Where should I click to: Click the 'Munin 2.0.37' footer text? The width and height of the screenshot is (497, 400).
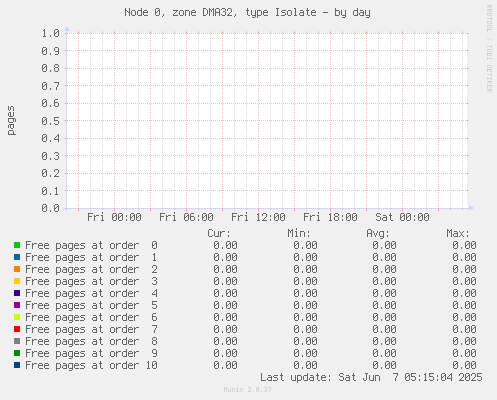tap(248, 389)
